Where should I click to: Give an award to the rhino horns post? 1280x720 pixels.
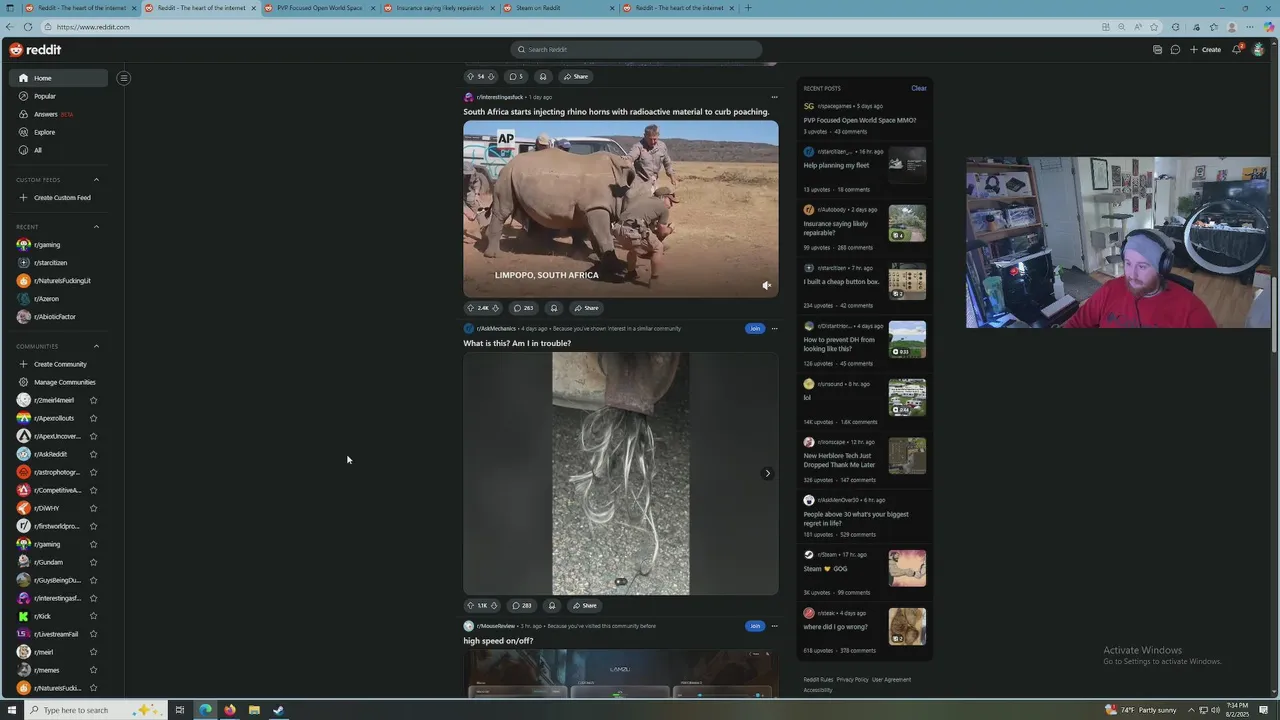click(x=553, y=308)
